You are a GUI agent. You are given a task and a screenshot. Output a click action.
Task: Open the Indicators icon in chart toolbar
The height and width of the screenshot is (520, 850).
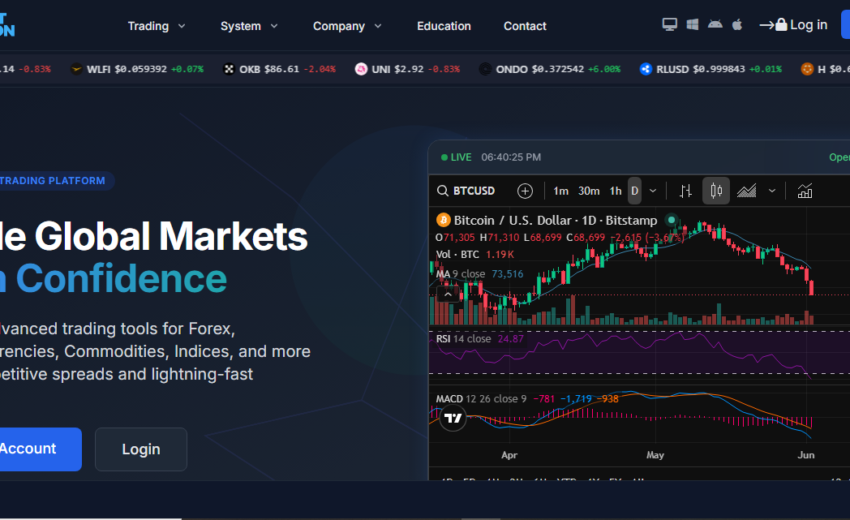pos(804,191)
